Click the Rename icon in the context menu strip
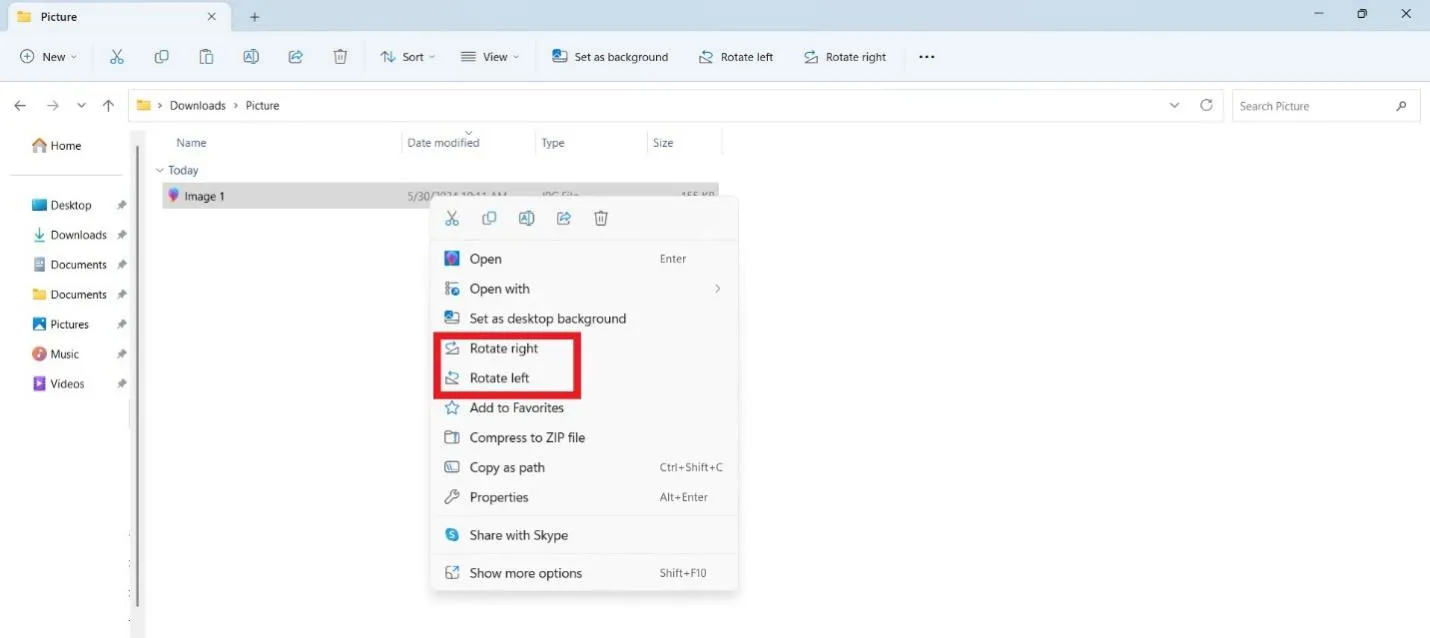Screen dimensions: 1430x638 526,218
